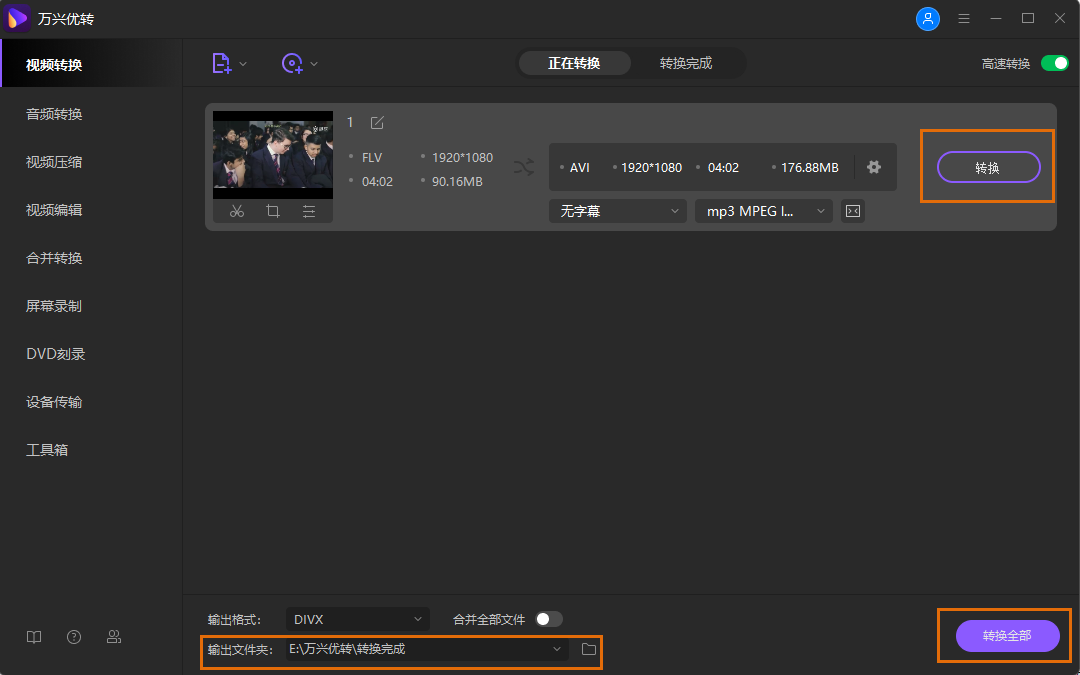1080x675 pixels.
Task: Click the output AVI format text
Action: coord(580,167)
